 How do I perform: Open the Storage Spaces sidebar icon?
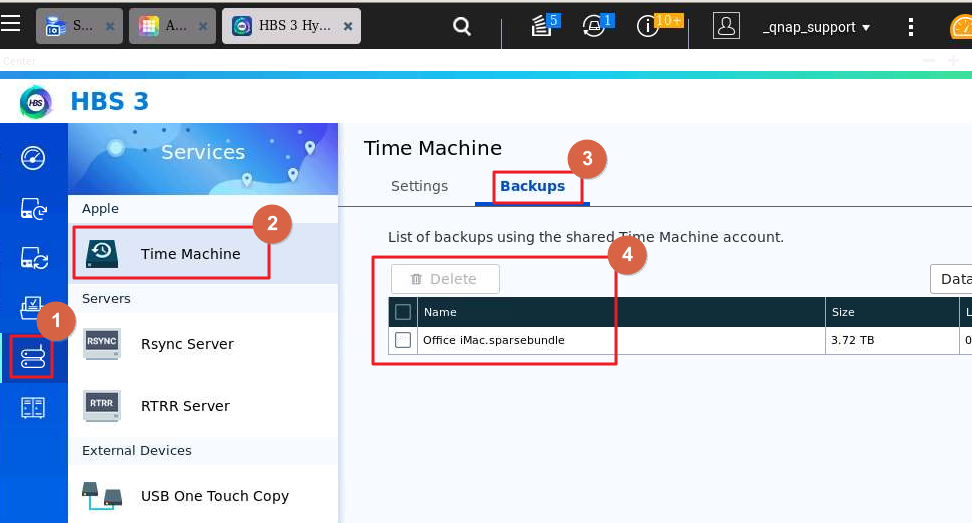pyautogui.click(x=33, y=408)
